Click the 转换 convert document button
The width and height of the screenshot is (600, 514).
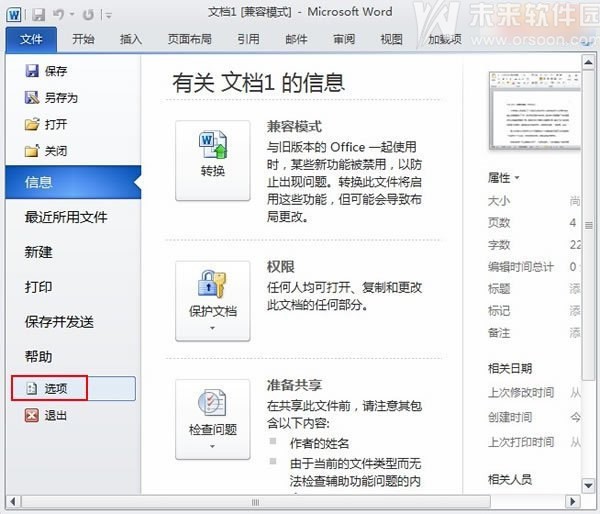pyautogui.click(x=213, y=160)
